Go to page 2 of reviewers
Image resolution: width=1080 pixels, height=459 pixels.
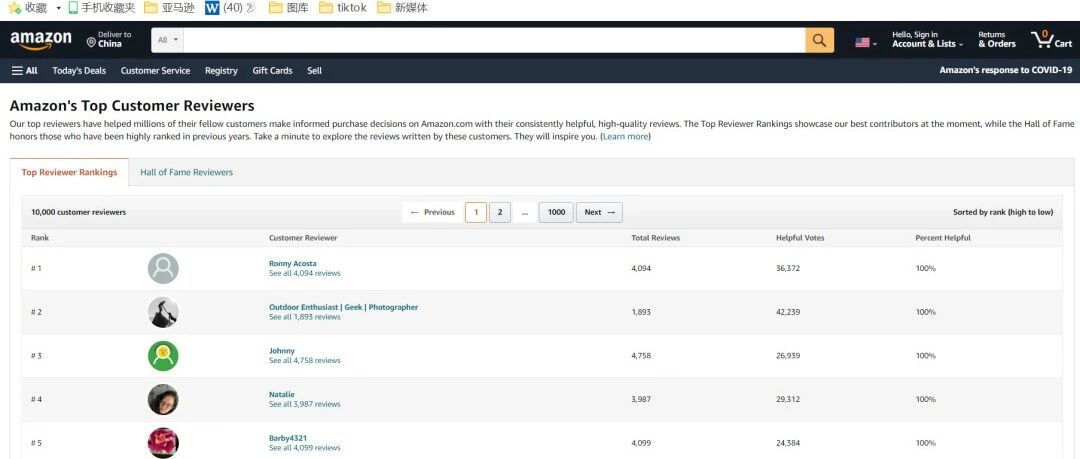click(x=500, y=212)
